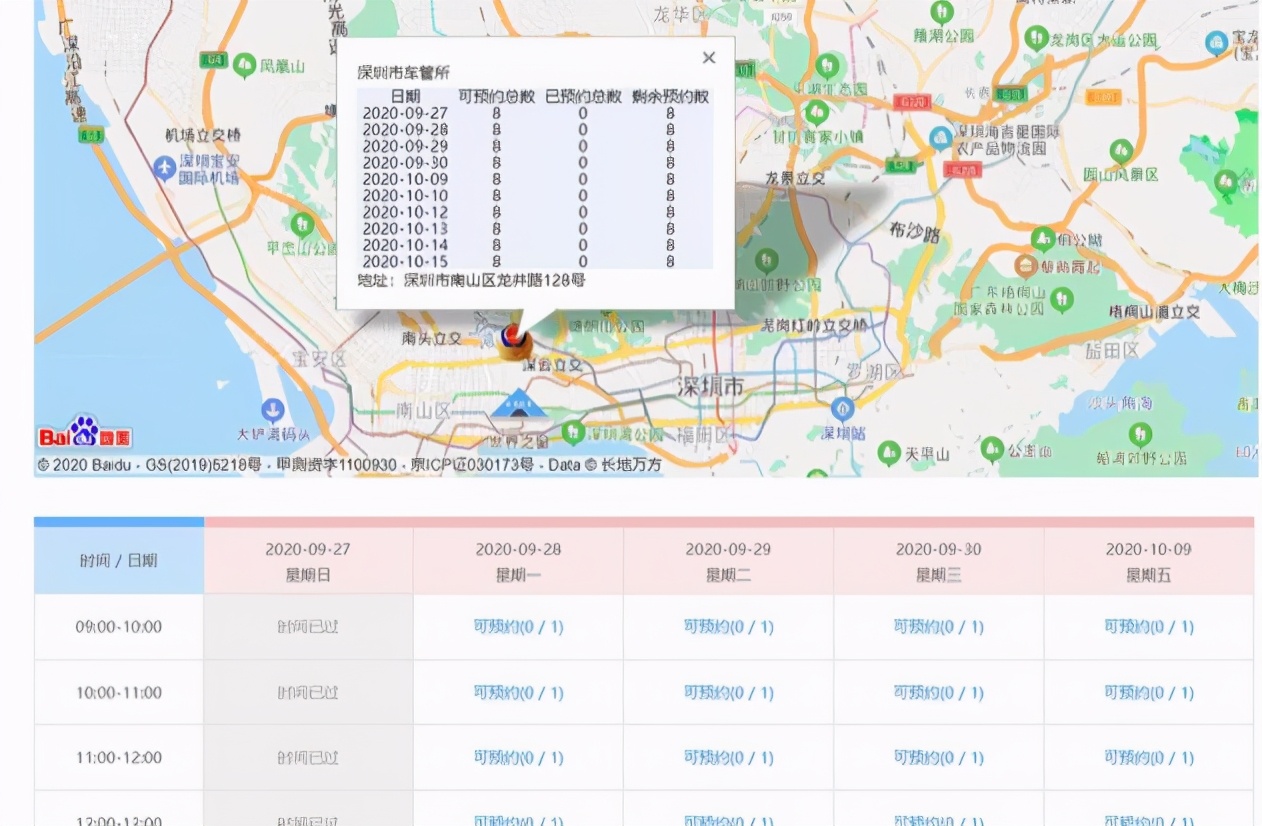1262x826 pixels.
Task: Click the 2020-09-30 星期三 column header
Action: [x=938, y=561]
